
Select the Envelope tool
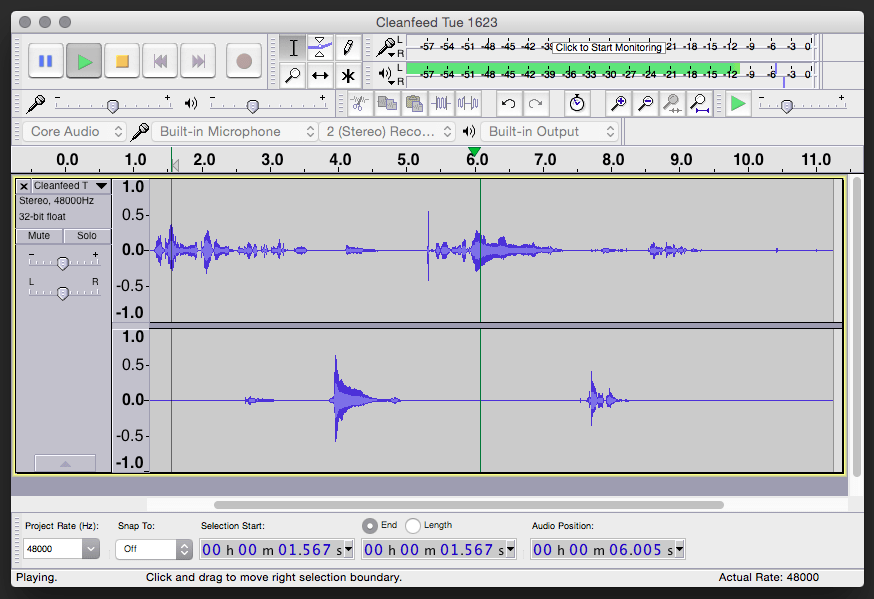320,48
